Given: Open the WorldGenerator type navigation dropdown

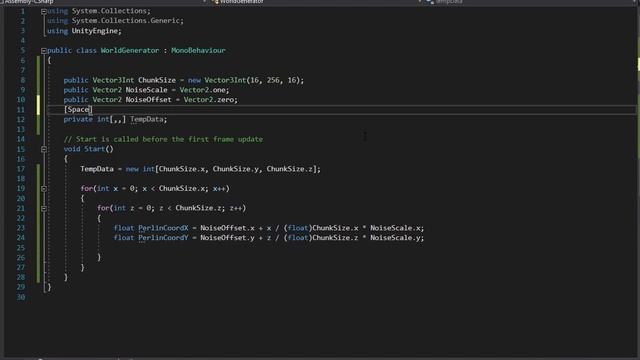Looking at the screenshot, I should pyautogui.click(x=318, y=2).
